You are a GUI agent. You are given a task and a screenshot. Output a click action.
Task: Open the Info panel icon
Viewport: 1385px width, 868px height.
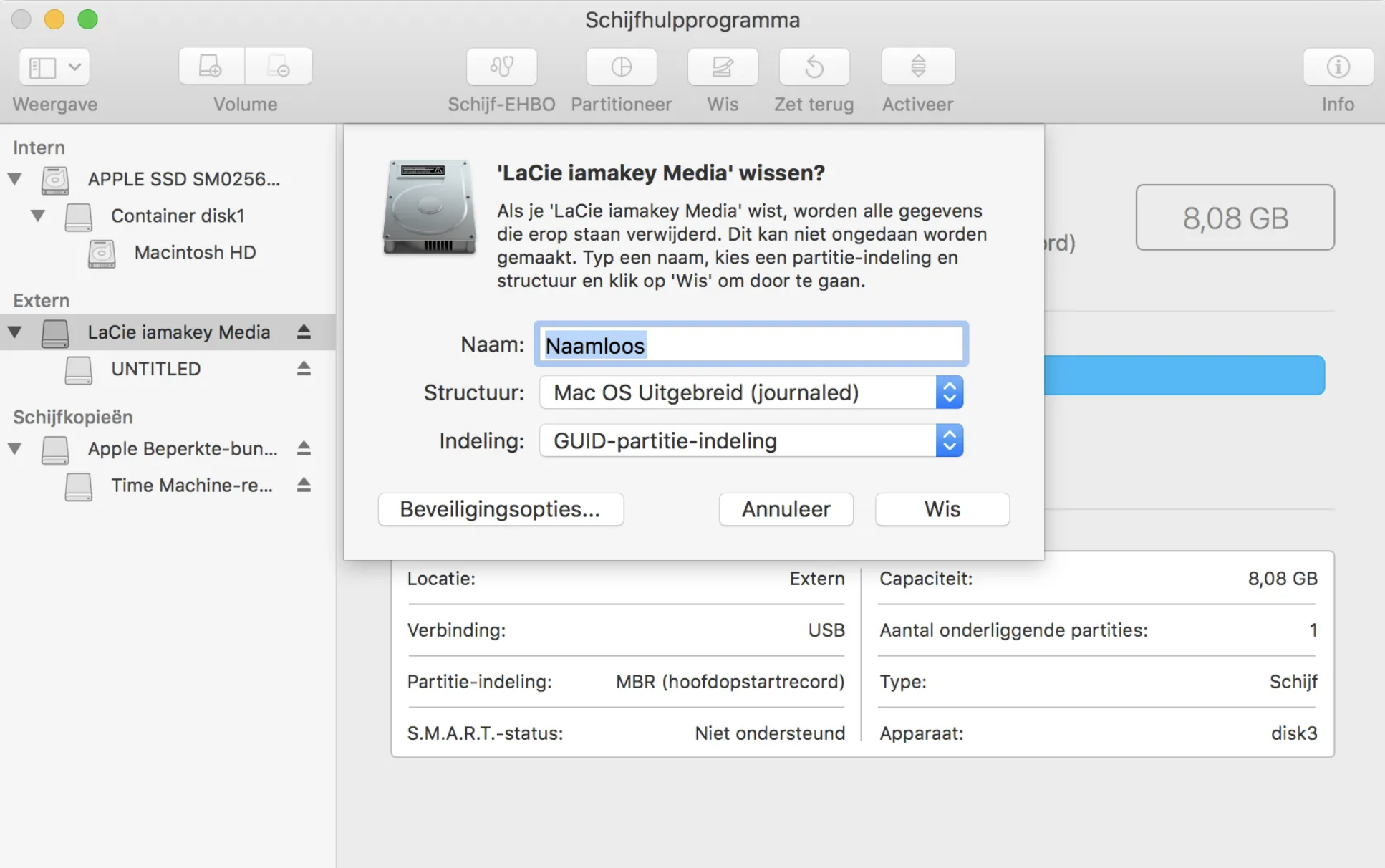[x=1336, y=67]
